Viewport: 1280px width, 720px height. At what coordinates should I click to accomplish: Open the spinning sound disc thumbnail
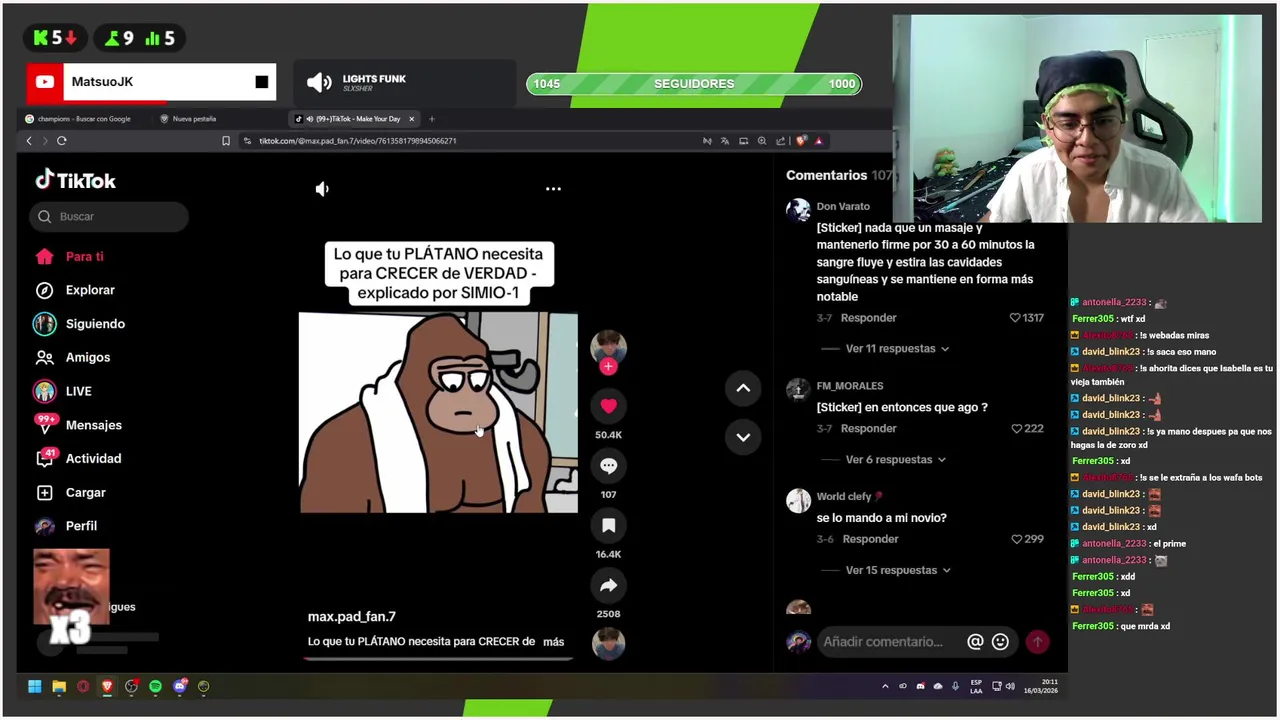[608, 643]
